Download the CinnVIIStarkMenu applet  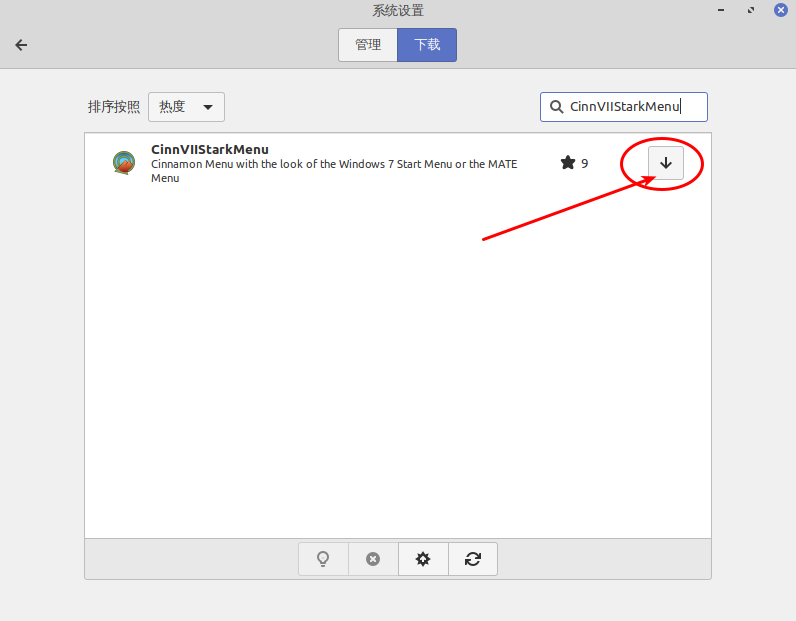pos(666,163)
